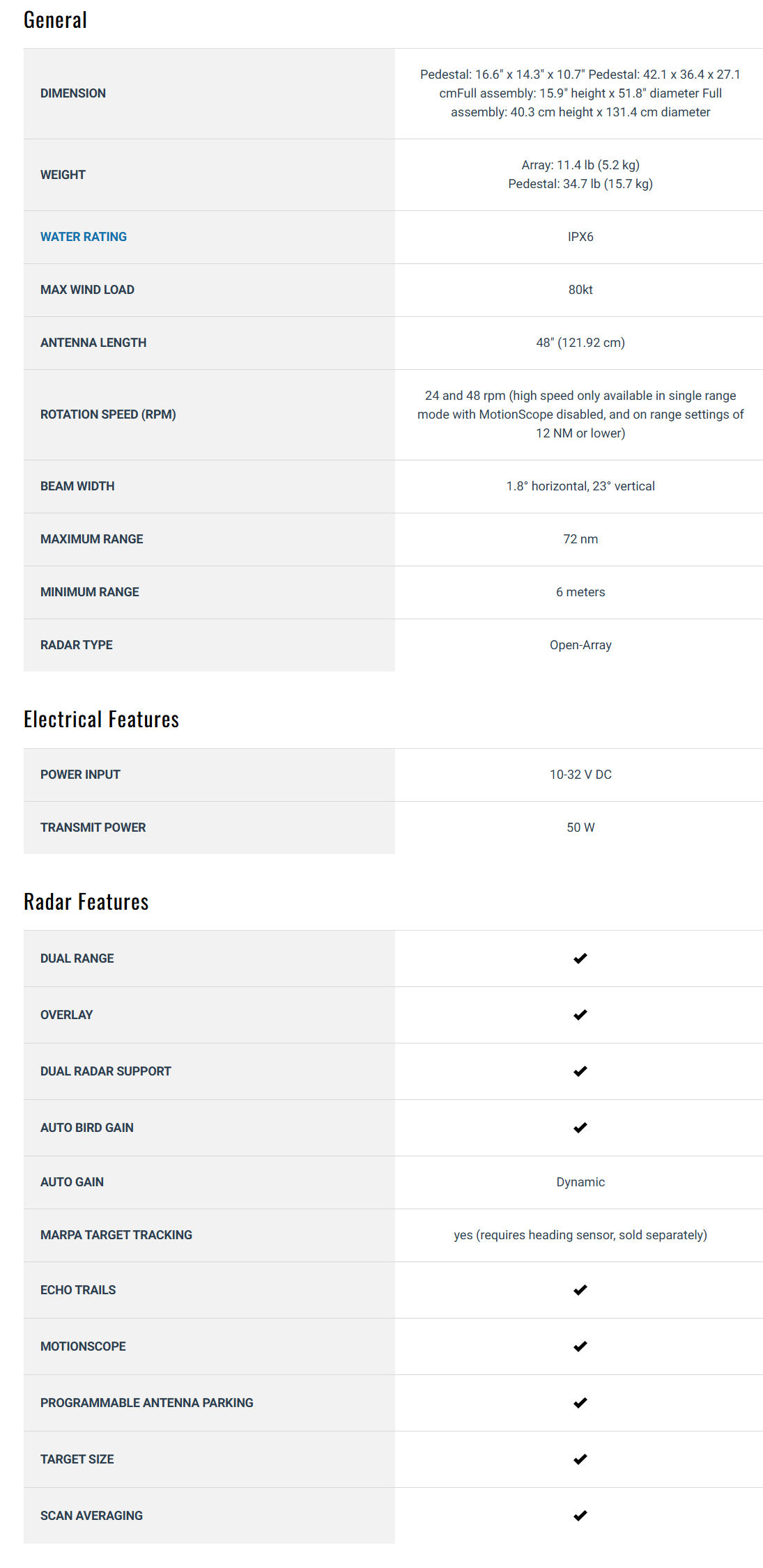The width and height of the screenshot is (763, 1568).
Task: Select the Maximum Range row label
Action: pos(91,539)
